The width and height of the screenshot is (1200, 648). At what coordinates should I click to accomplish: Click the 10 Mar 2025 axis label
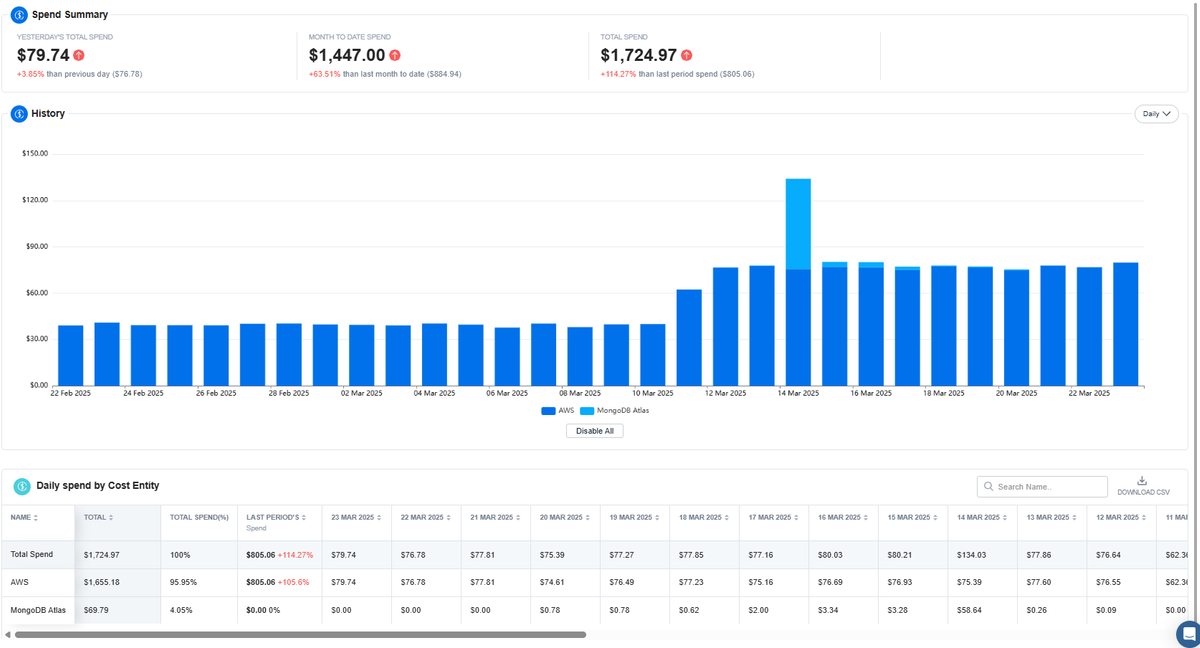653,394
